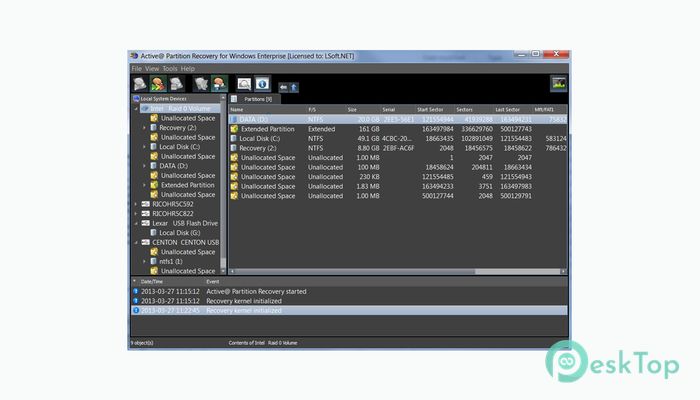700x400 pixels.
Task: Click the disk icon with green and red arrows
Action: tap(158, 83)
